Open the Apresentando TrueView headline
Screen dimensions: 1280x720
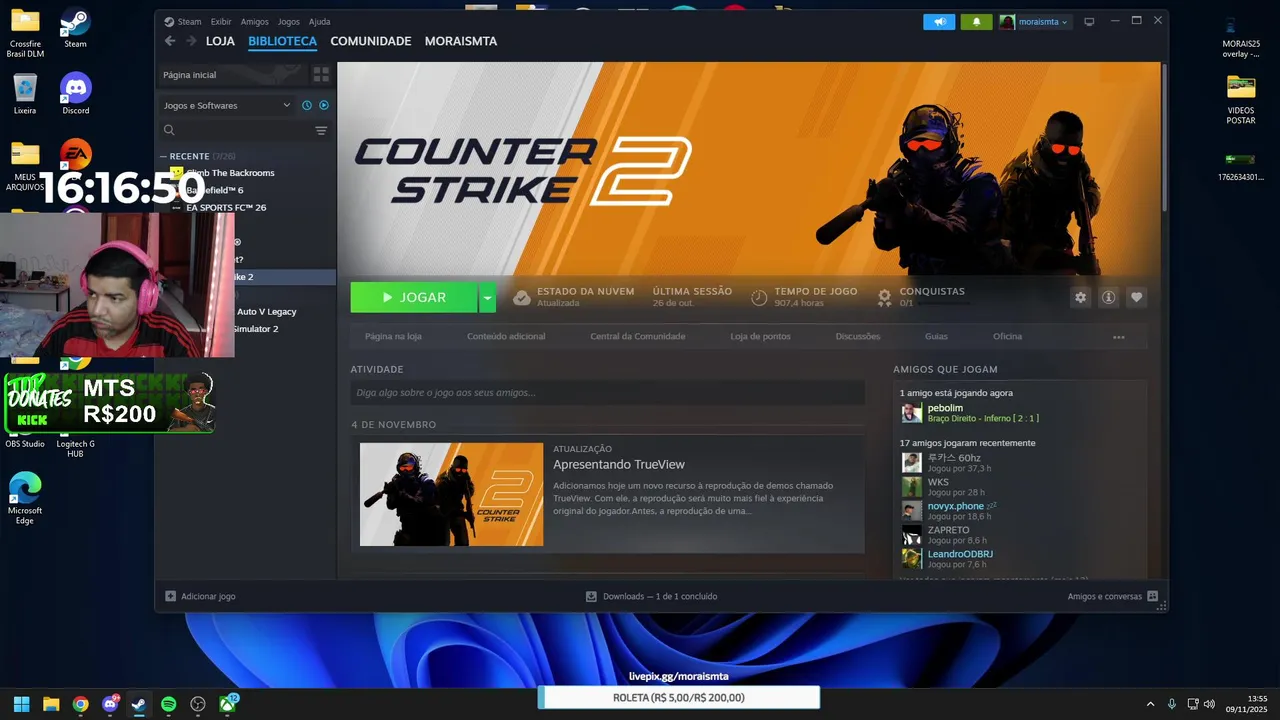click(x=619, y=465)
